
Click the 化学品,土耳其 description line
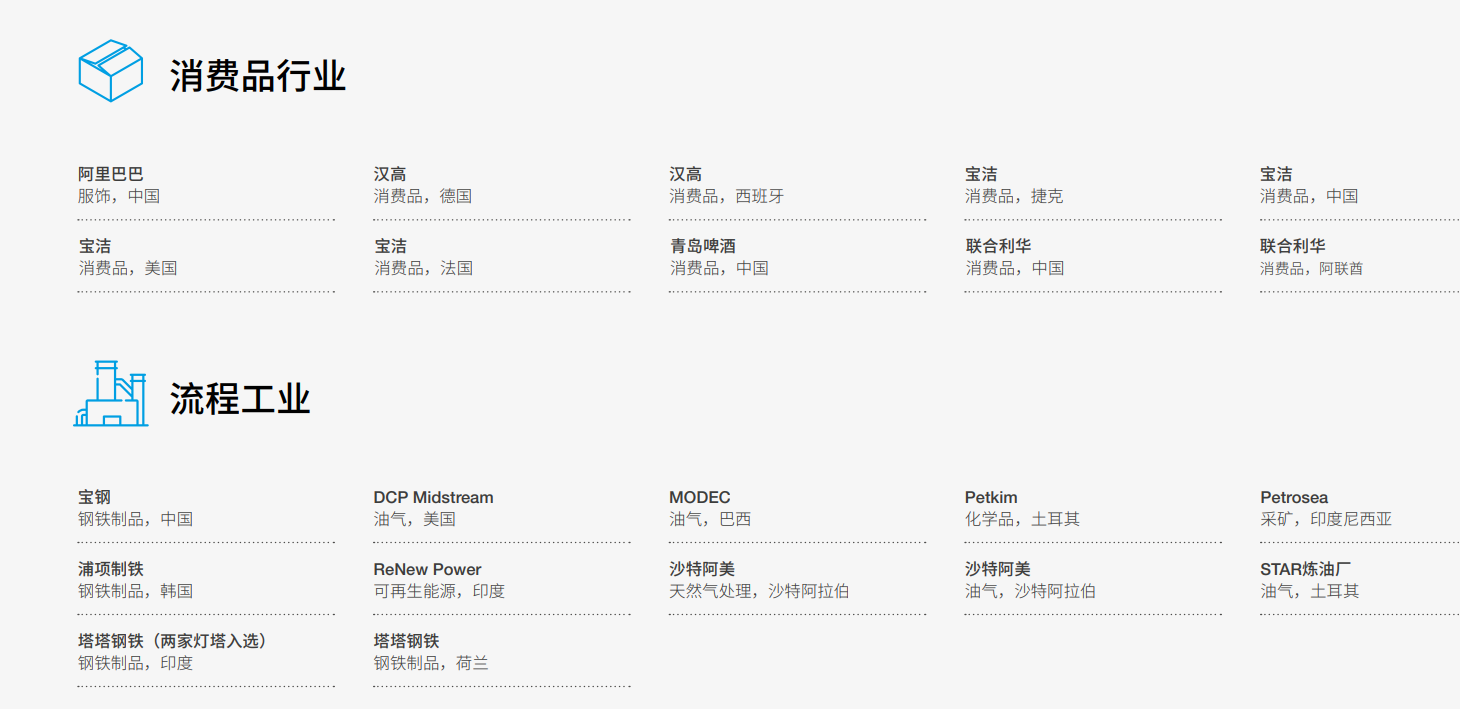point(1022,519)
